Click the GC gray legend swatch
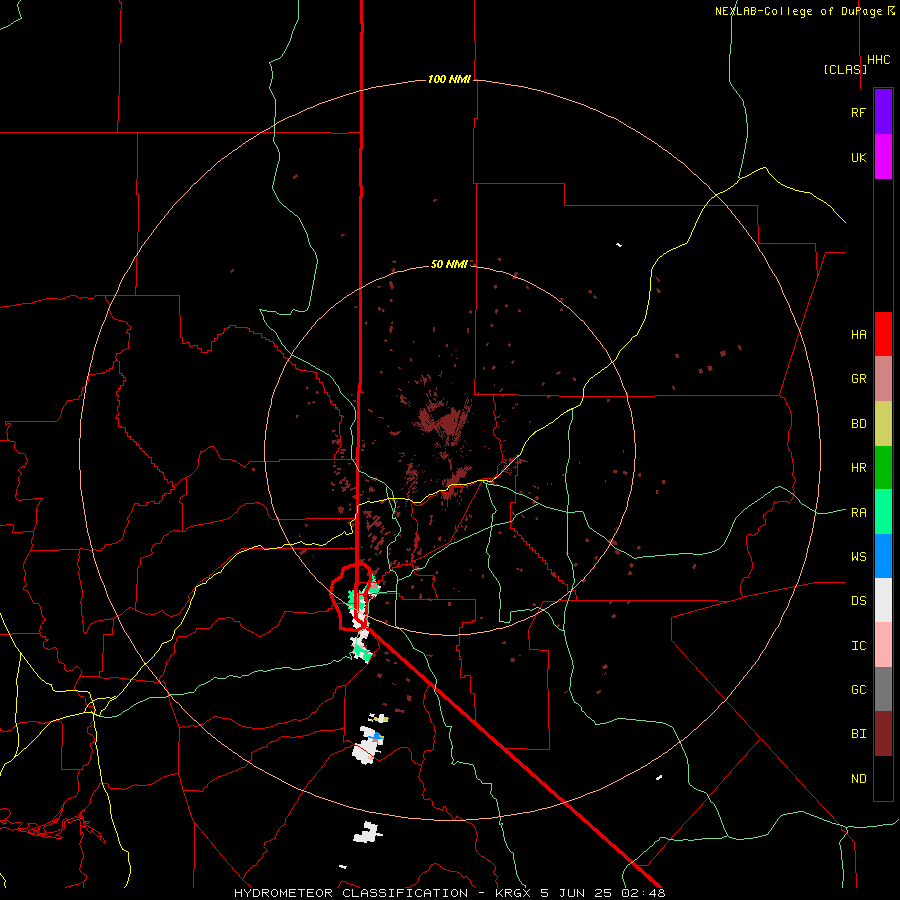The image size is (900, 900). (x=883, y=689)
